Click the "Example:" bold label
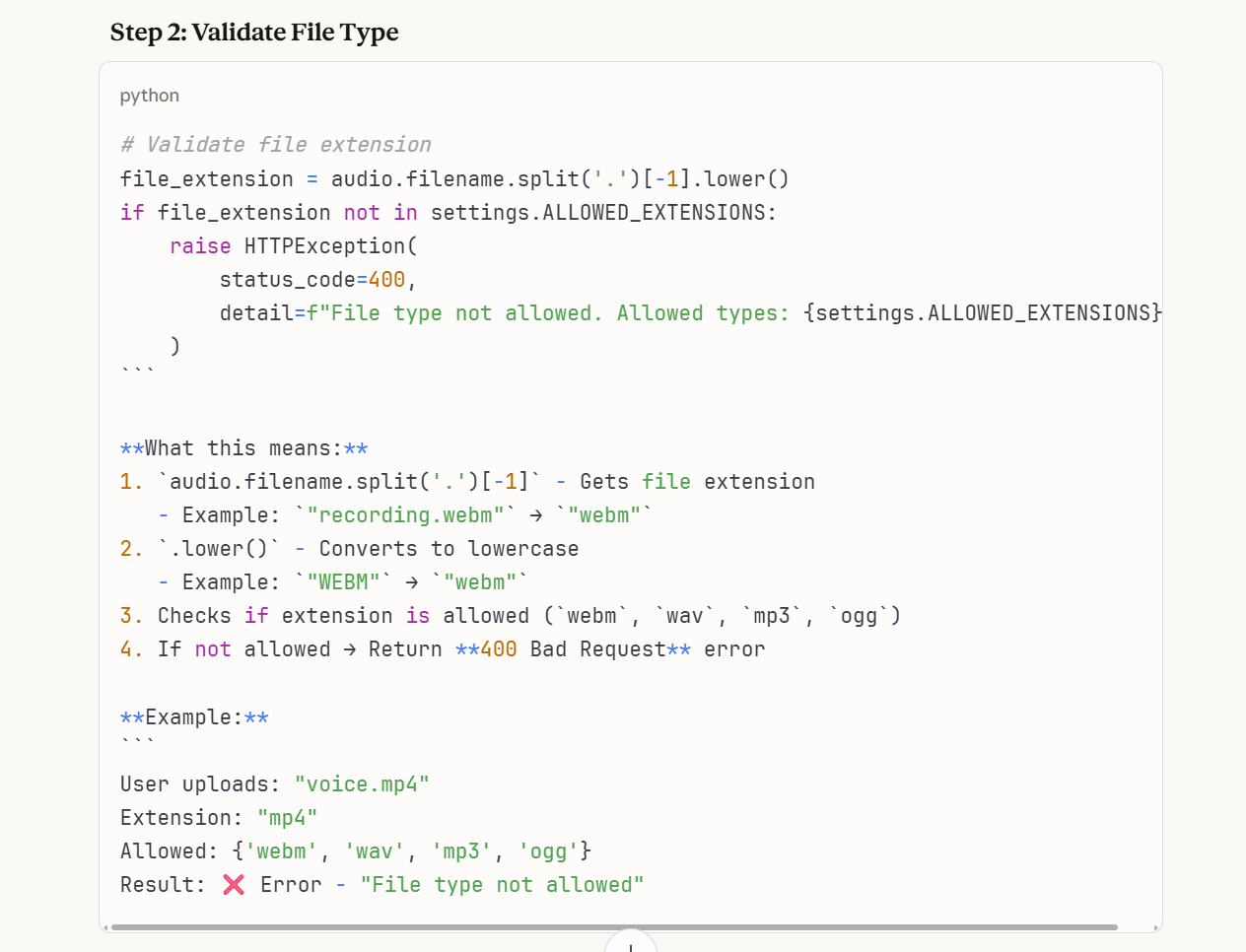Image resolution: width=1246 pixels, height=952 pixels. coord(194,717)
